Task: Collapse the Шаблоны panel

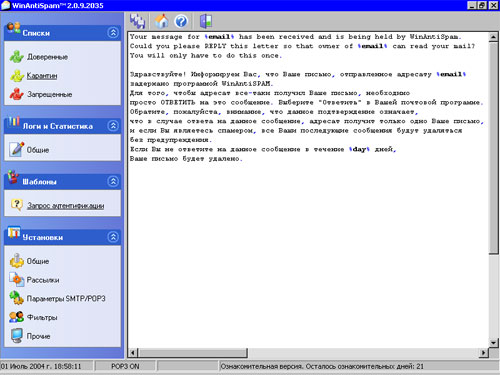Action: 113,181
